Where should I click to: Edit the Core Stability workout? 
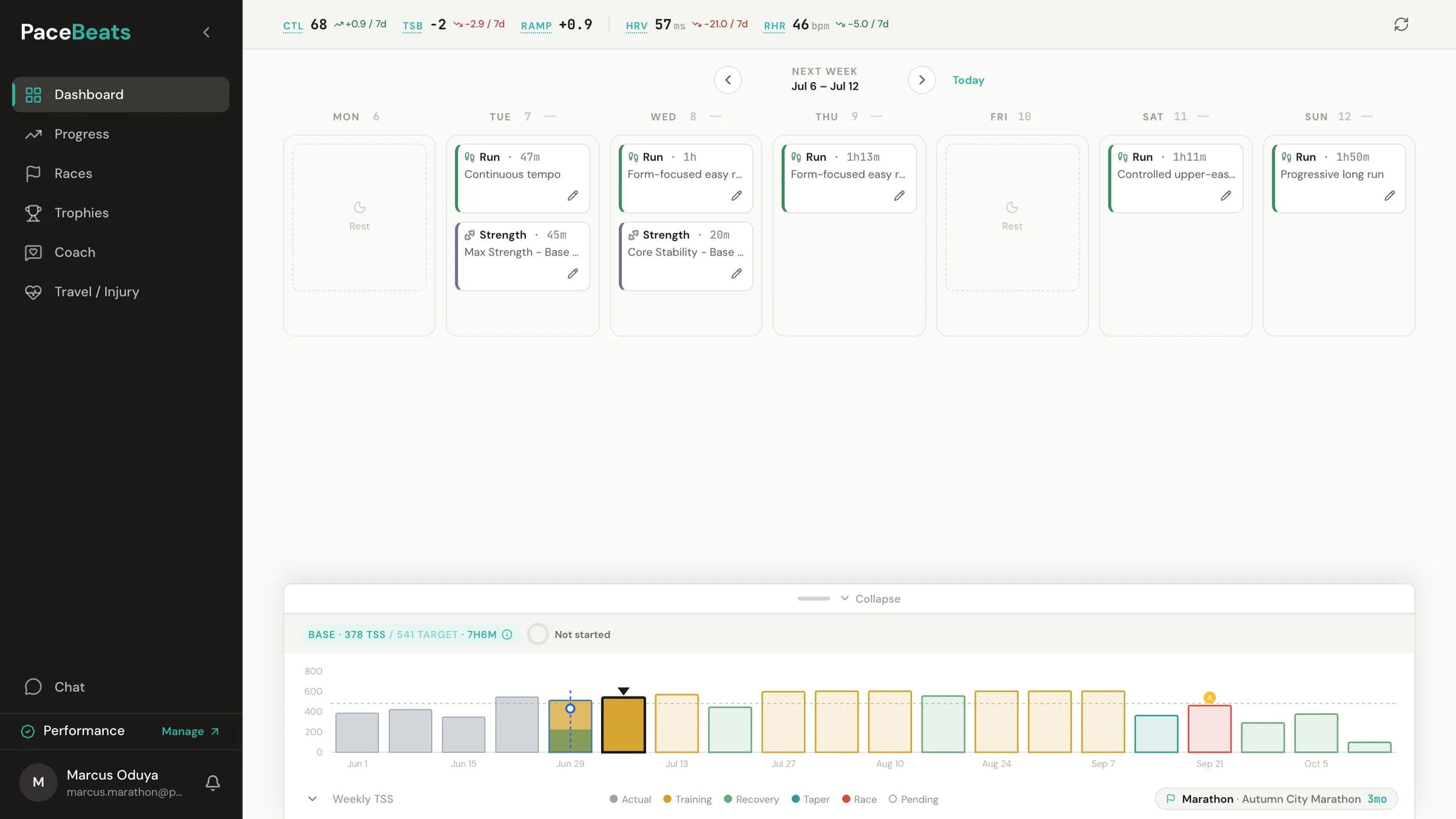click(x=736, y=274)
